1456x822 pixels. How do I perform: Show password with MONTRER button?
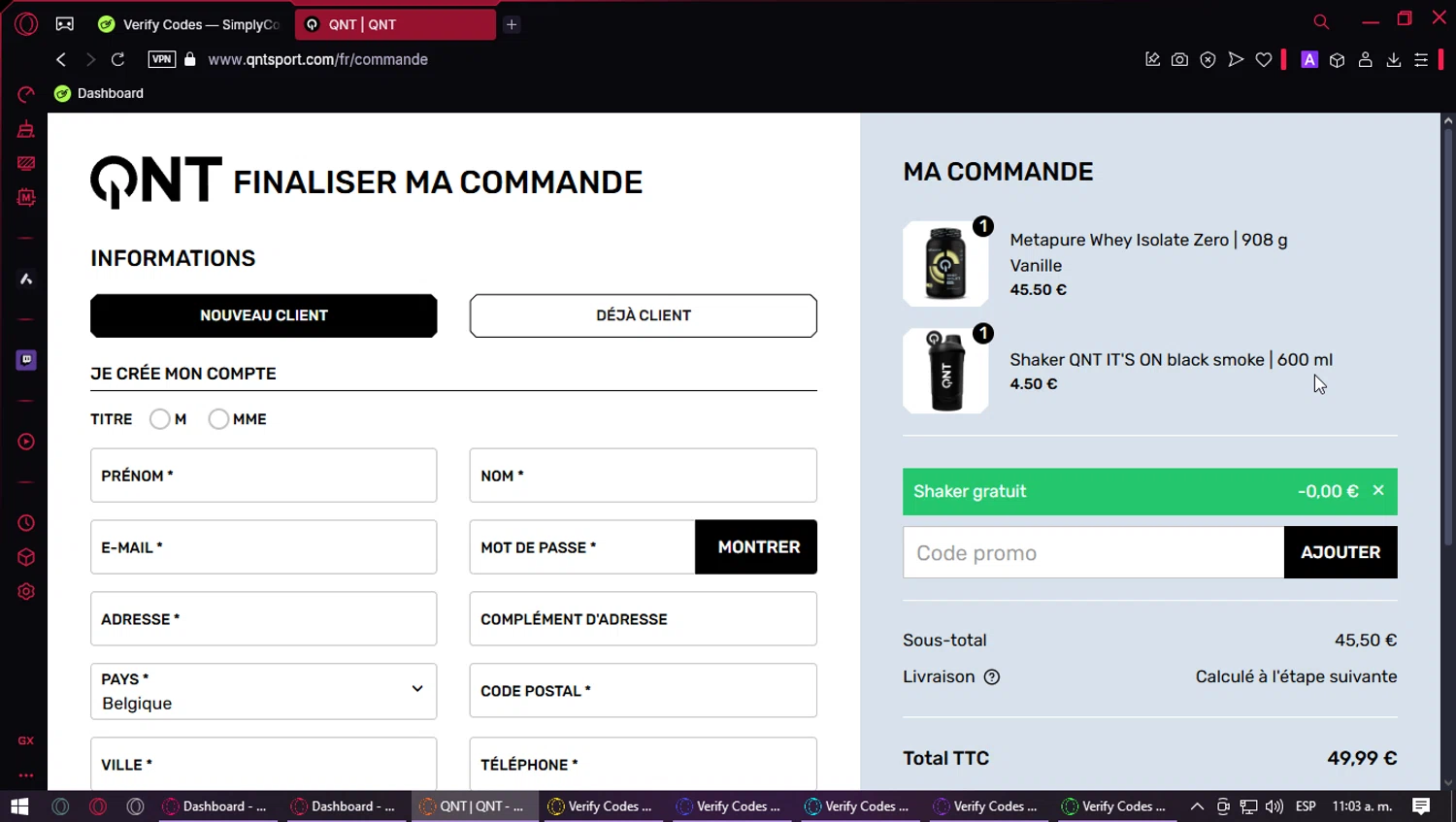756,547
